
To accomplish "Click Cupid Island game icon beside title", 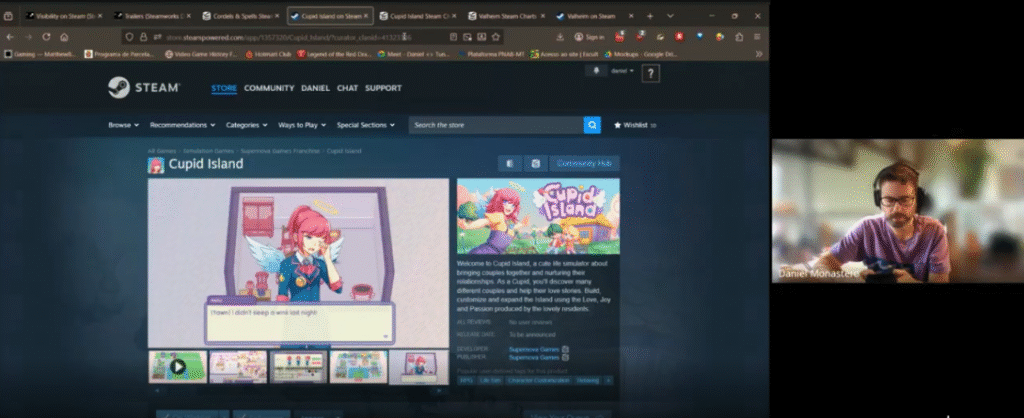I will click(x=156, y=165).
